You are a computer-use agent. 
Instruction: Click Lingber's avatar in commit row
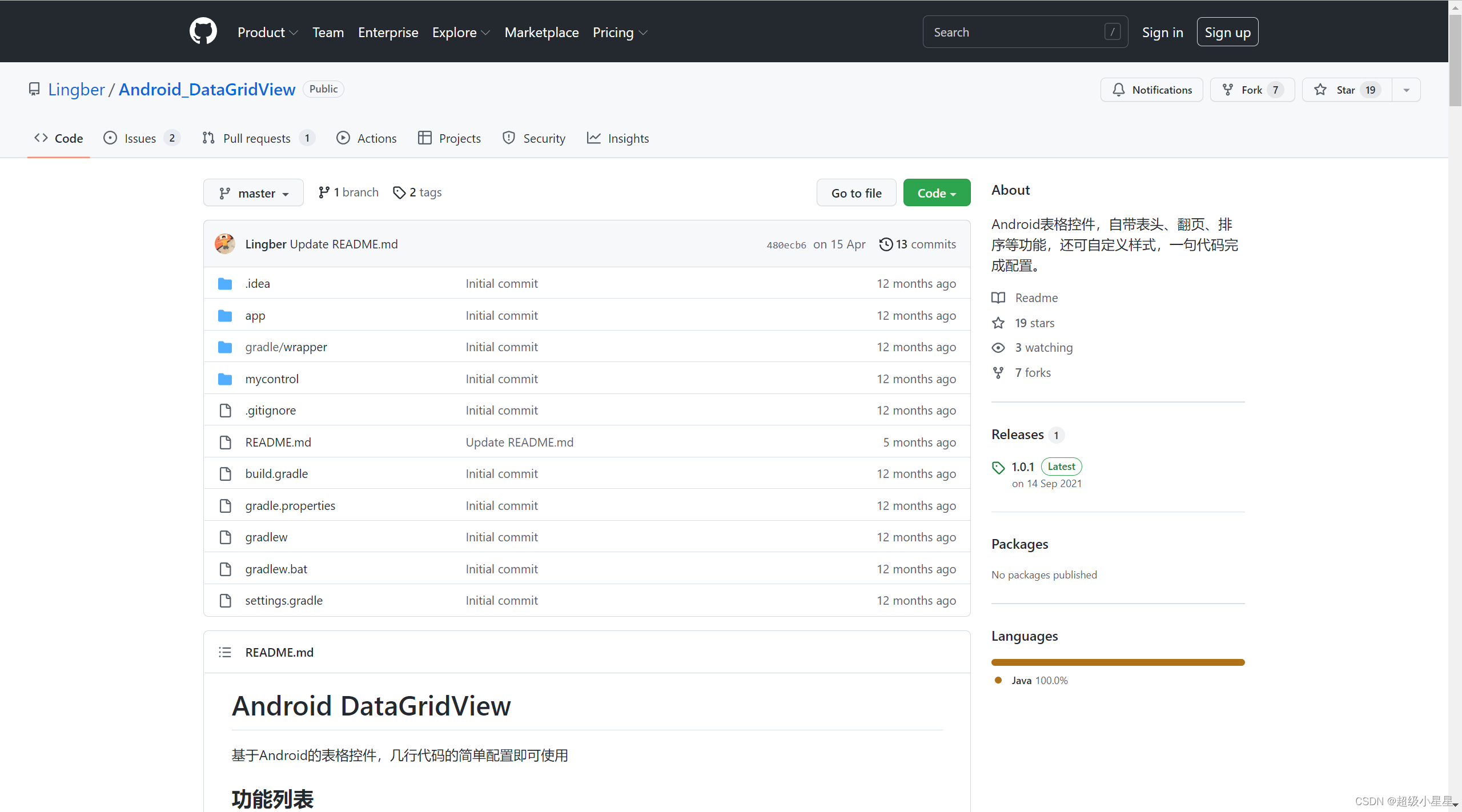click(x=225, y=244)
